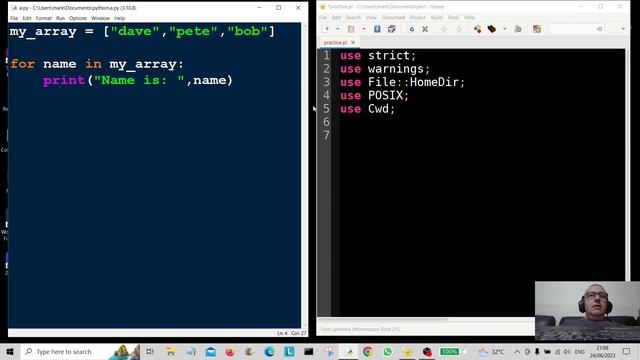Image resolution: width=640 pixels, height=360 pixels.
Task: Click the 'use strict;' line in Geany
Action: coord(378,56)
